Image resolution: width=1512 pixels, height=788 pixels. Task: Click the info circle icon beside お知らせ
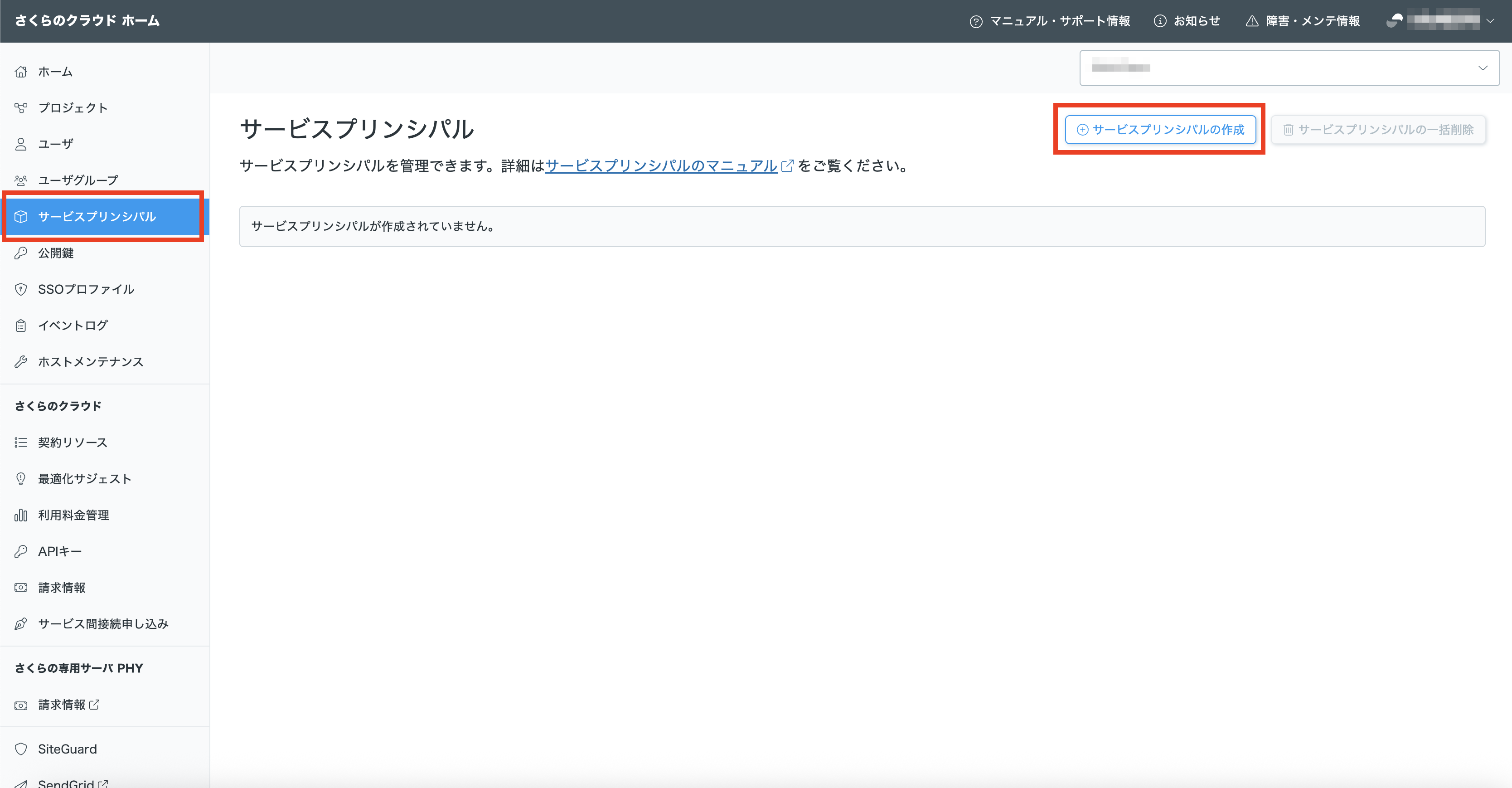[1160, 21]
